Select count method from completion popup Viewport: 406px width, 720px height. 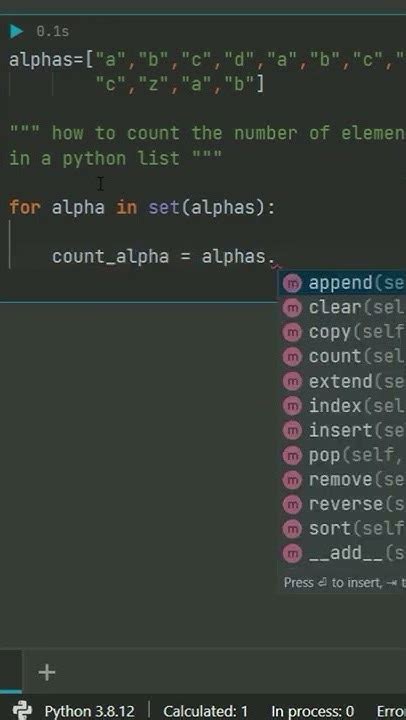(342, 357)
